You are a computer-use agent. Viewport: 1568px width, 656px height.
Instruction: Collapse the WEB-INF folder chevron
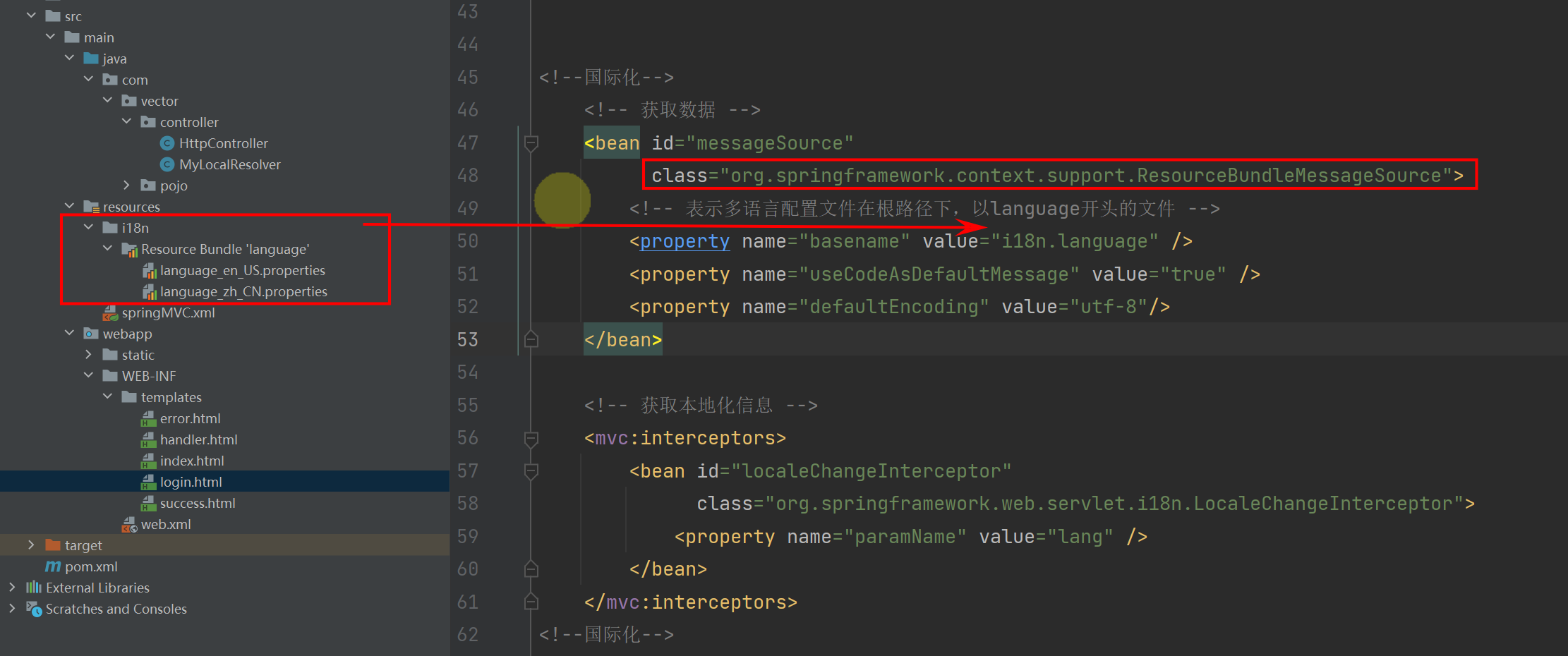(x=88, y=375)
